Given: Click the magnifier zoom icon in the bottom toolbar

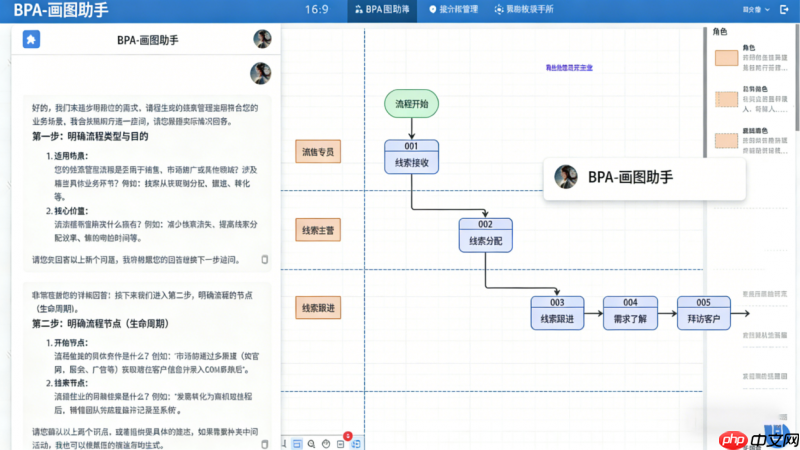Looking at the screenshot, I should [x=312, y=442].
